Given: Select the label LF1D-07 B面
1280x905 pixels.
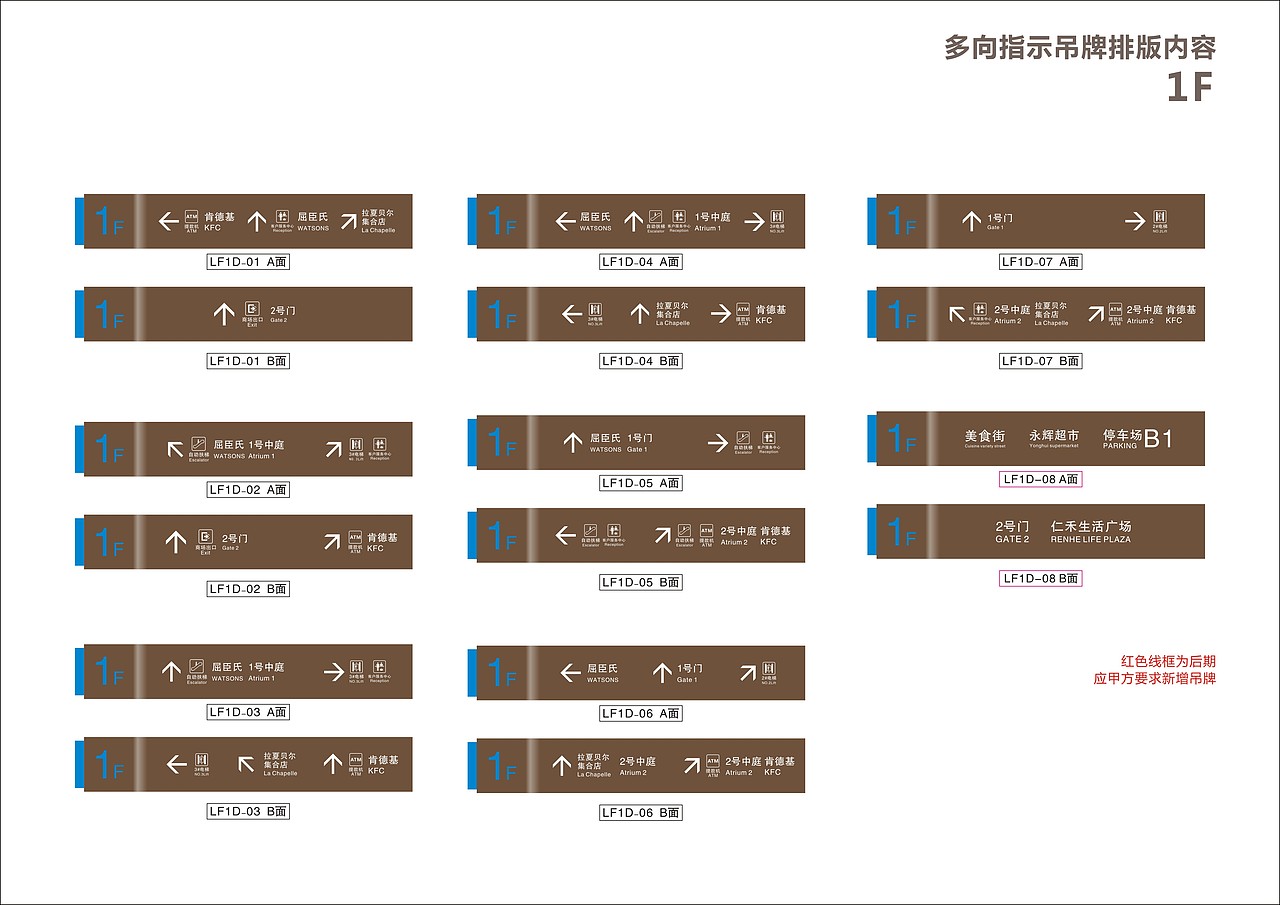Looking at the screenshot, I should tap(1041, 361).
